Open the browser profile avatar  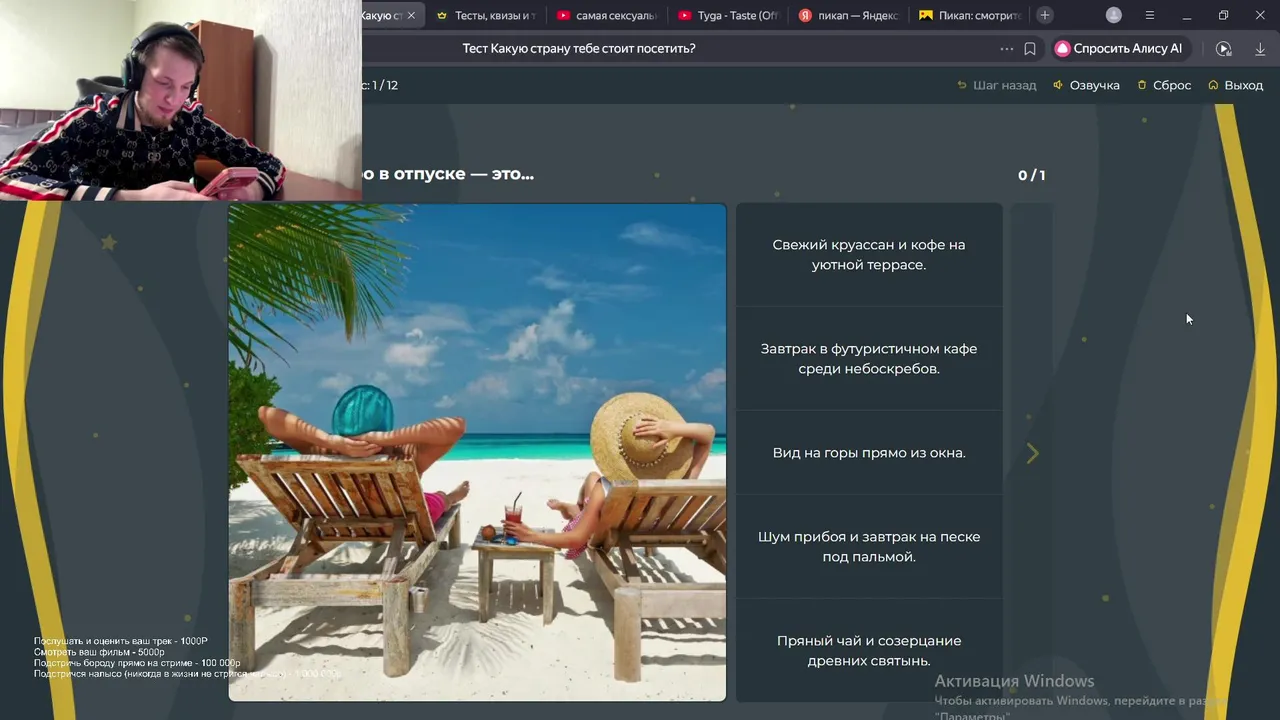point(1114,15)
